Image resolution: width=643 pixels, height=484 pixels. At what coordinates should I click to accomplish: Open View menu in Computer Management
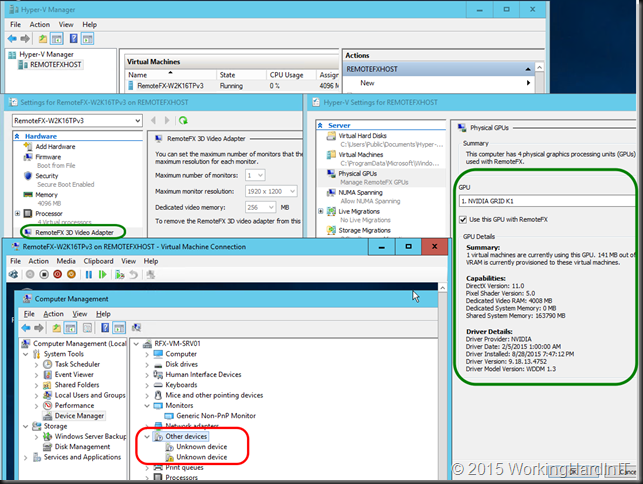pos(80,314)
